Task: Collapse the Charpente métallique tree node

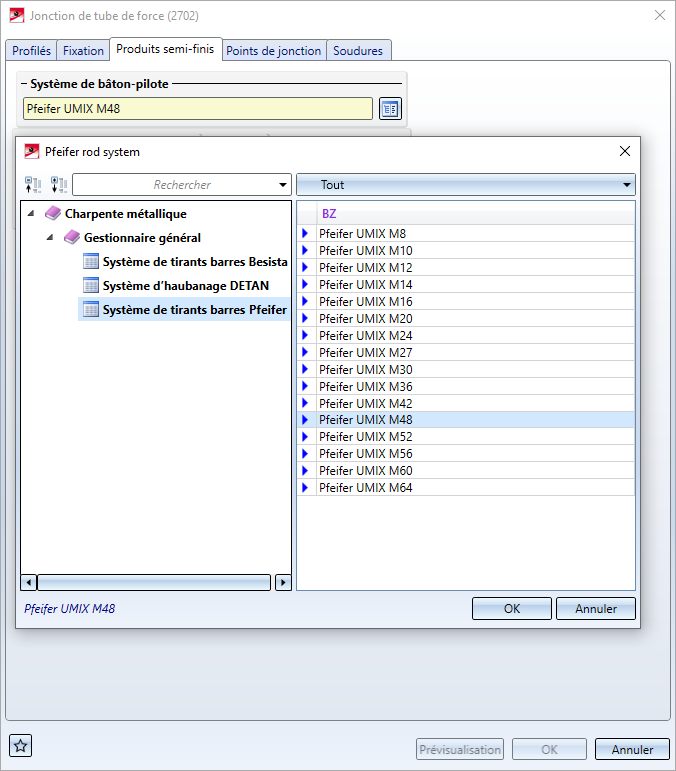Action: pyautogui.click(x=31, y=213)
